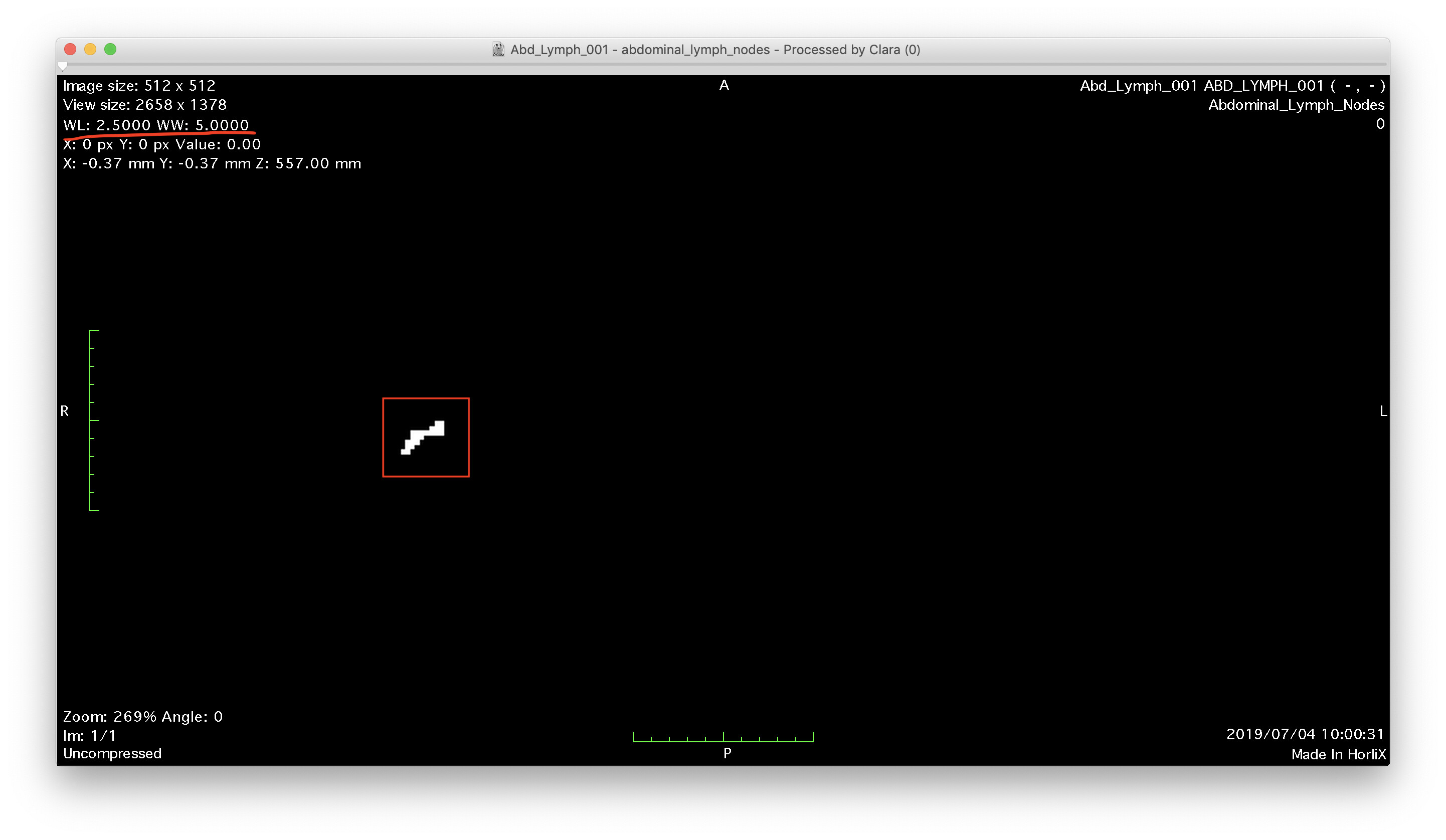This screenshot has height=840, width=1446.
Task: Click the 'Image size: 512 x 512' text
Action: [139, 86]
